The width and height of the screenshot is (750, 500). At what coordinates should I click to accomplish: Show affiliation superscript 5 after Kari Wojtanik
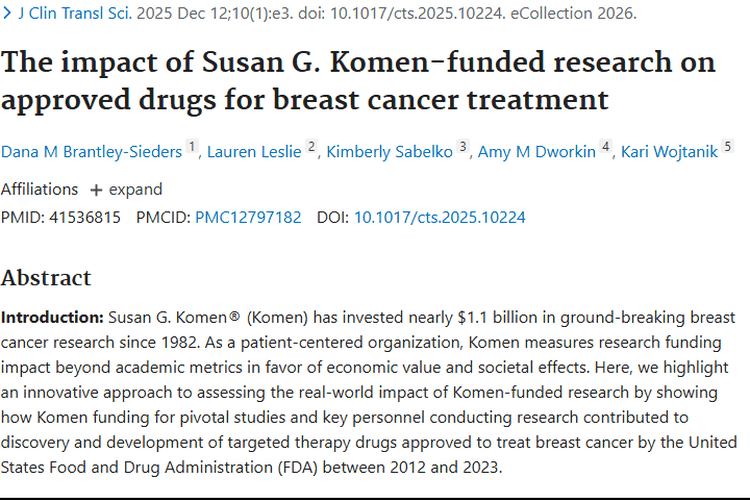click(728, 148)
